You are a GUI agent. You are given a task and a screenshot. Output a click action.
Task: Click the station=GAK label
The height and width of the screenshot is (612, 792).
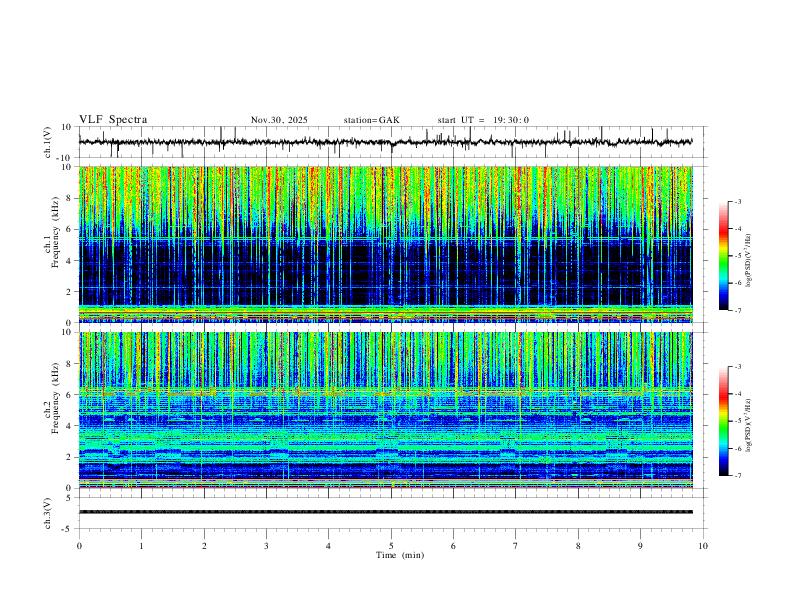pos(371,120)
